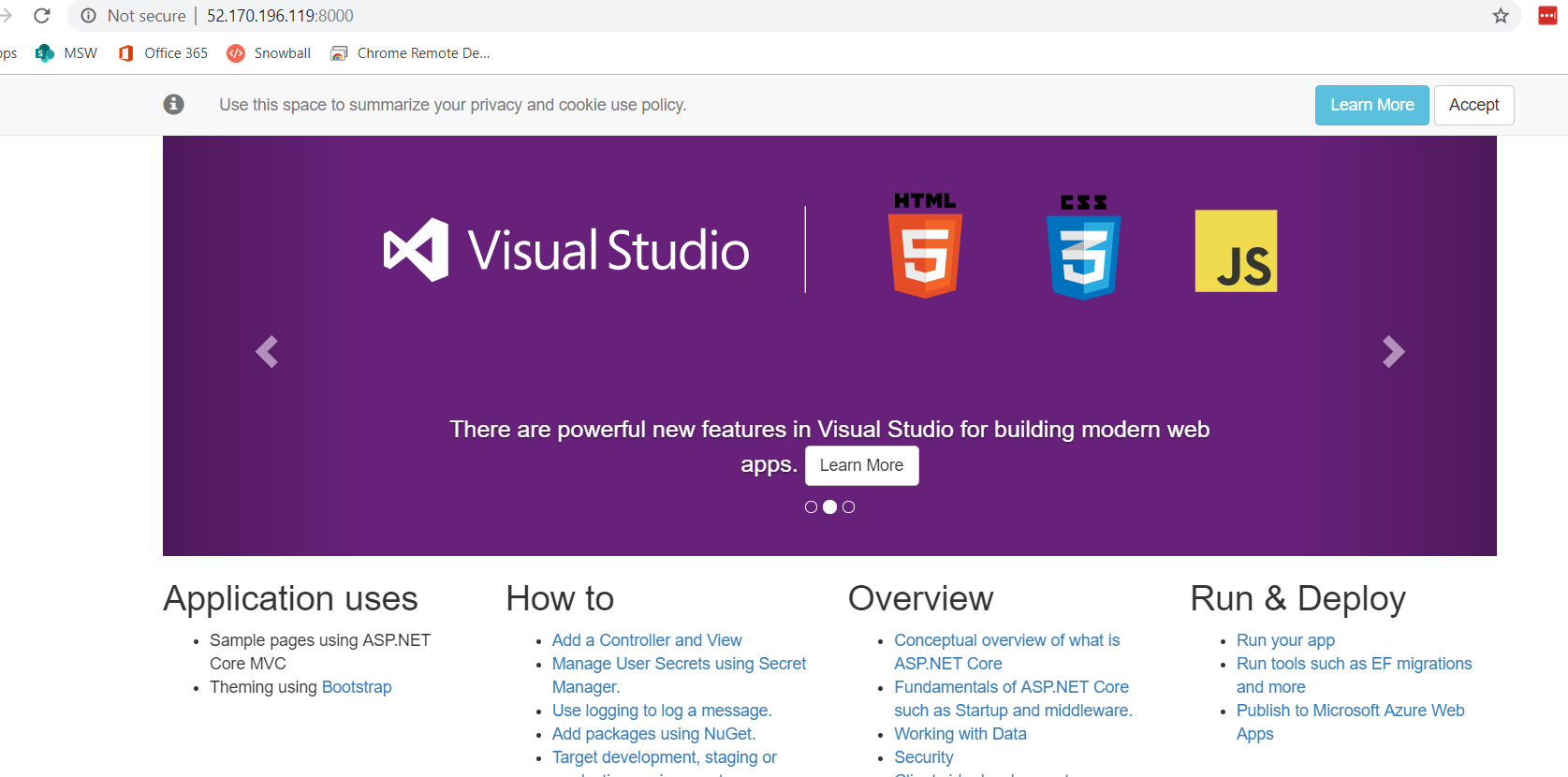Click the HTML5 logo in banner
Screen dimensions: 1568x777
pos(925,245)
